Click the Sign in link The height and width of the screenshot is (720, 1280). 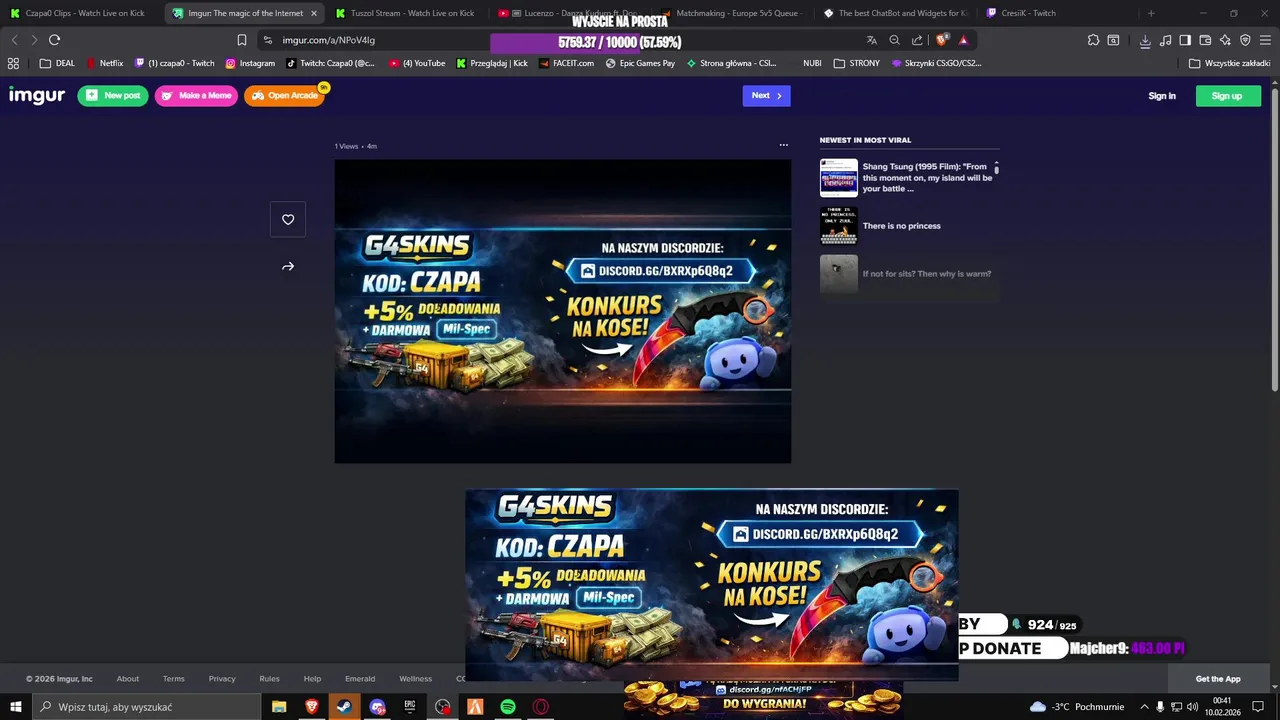(1162, 96)
